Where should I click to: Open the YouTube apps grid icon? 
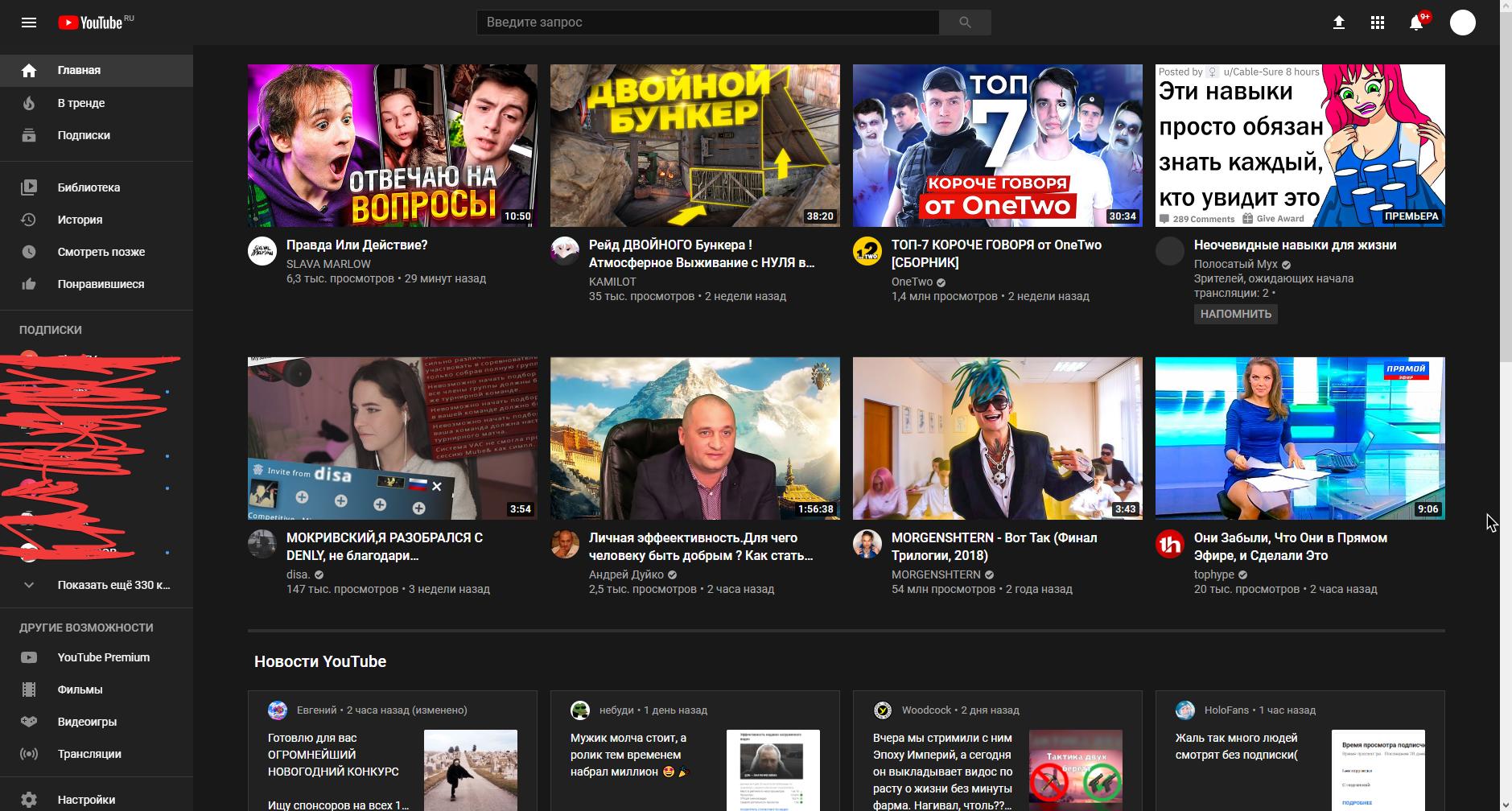(1378, 23)
